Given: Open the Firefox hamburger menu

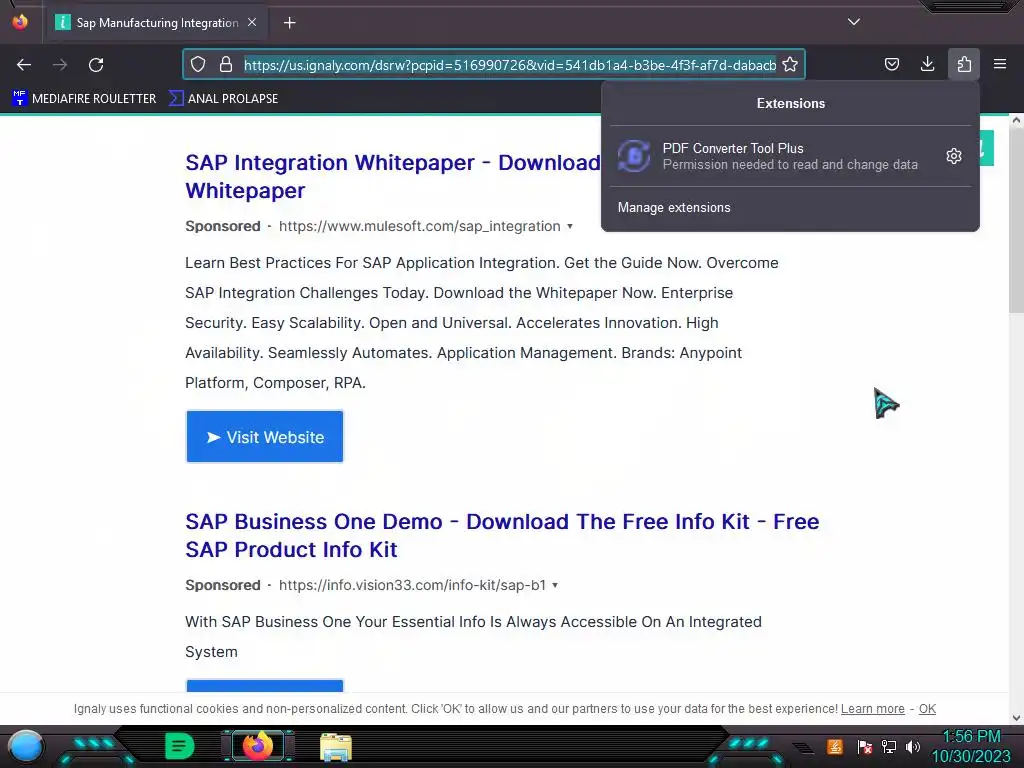Looking at the screenshot, I should click(1000, 64).
